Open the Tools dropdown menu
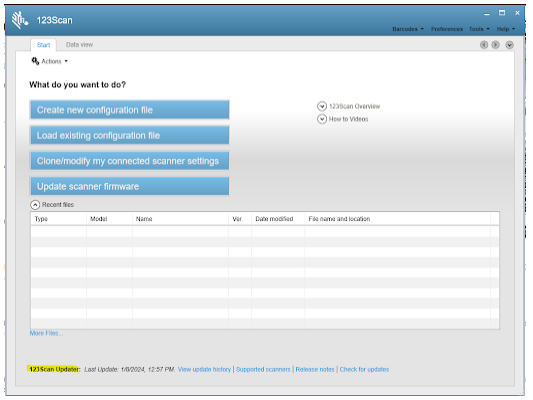 tap(479, 29)
